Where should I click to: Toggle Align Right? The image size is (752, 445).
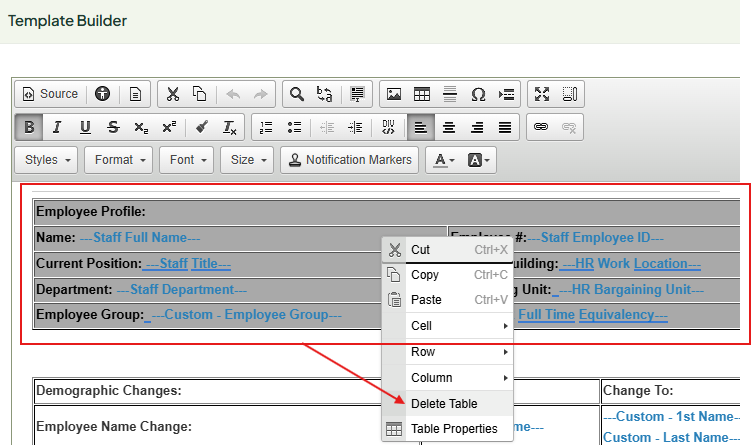coord(477,127)
